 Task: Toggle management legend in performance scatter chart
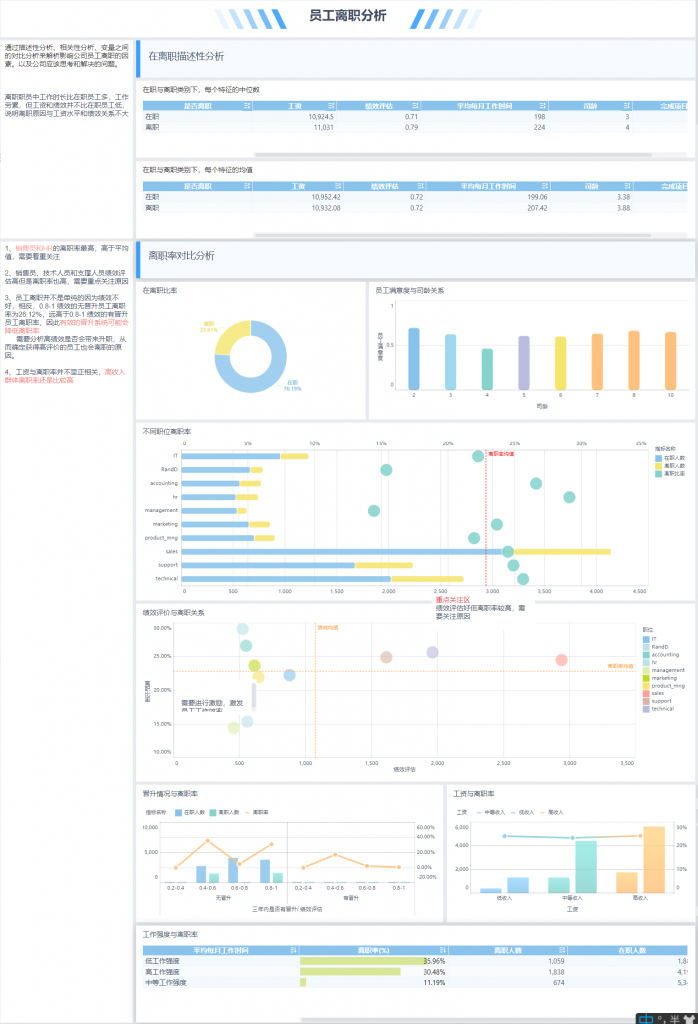tap(663, 670)
